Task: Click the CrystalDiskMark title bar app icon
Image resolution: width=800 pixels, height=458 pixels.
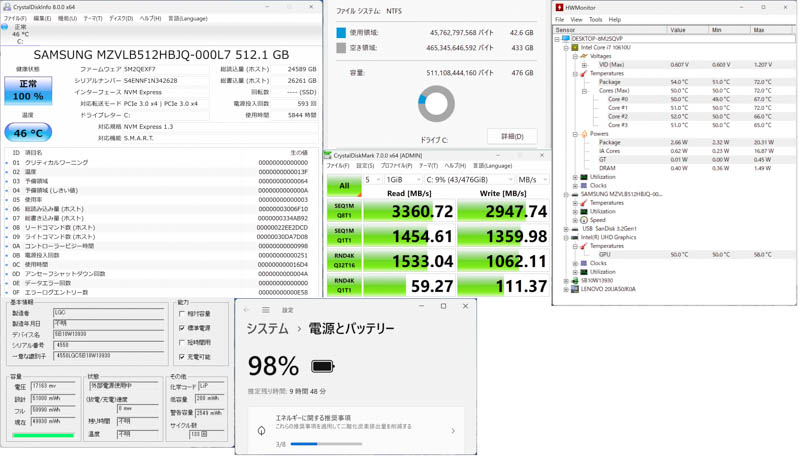Action: click(x=328, y=155)
